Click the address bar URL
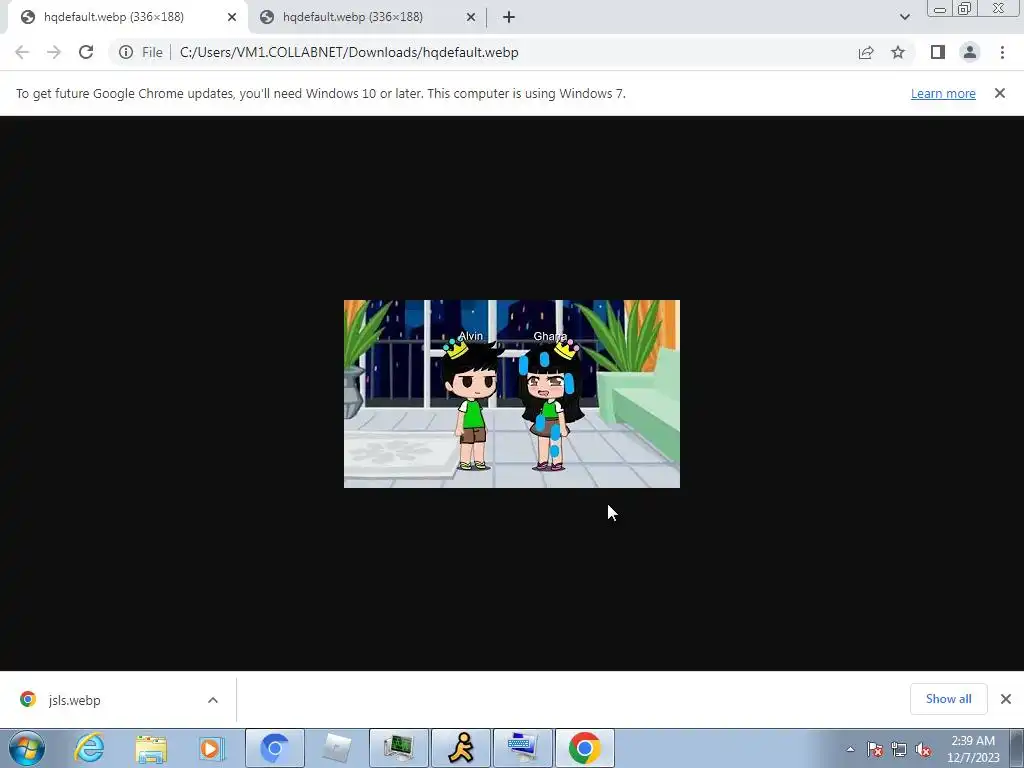This screenshot has height=768, width=1024. pos(349,52)
